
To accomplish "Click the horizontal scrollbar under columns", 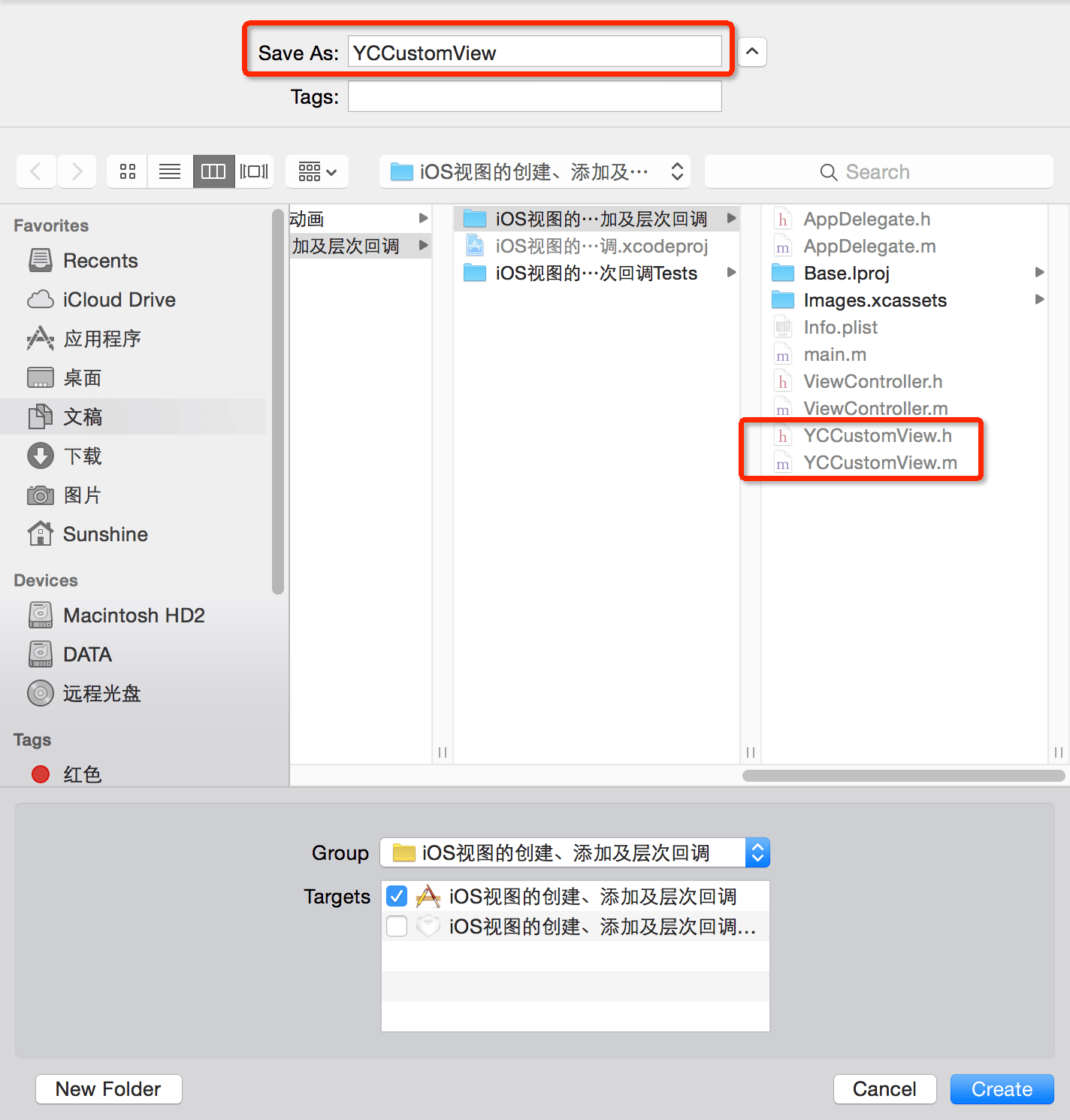I will pyautogui.click(x=903, y=775).
